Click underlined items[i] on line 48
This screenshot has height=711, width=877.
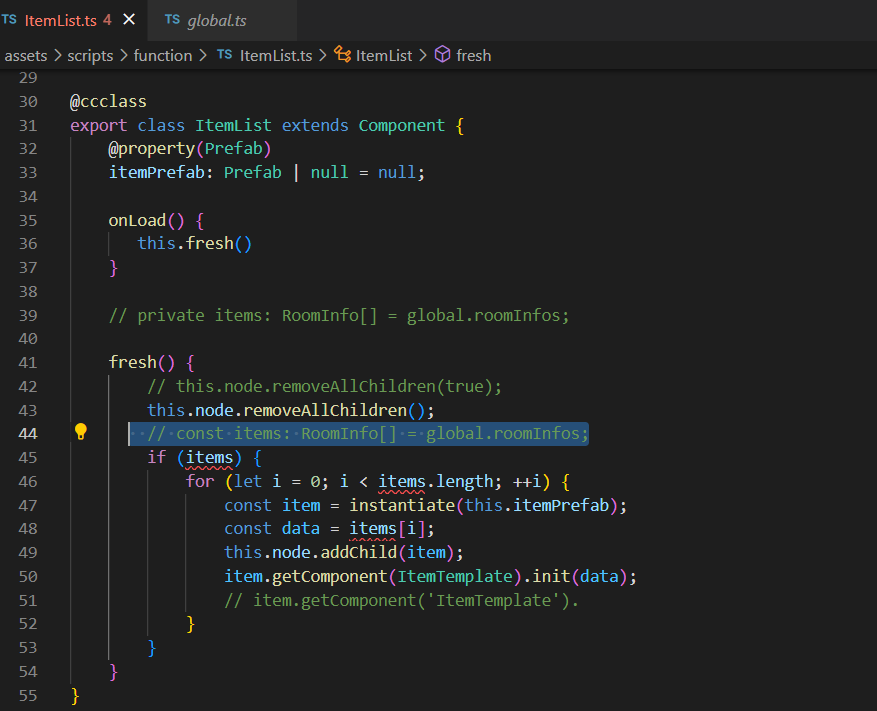coord(386,529)
